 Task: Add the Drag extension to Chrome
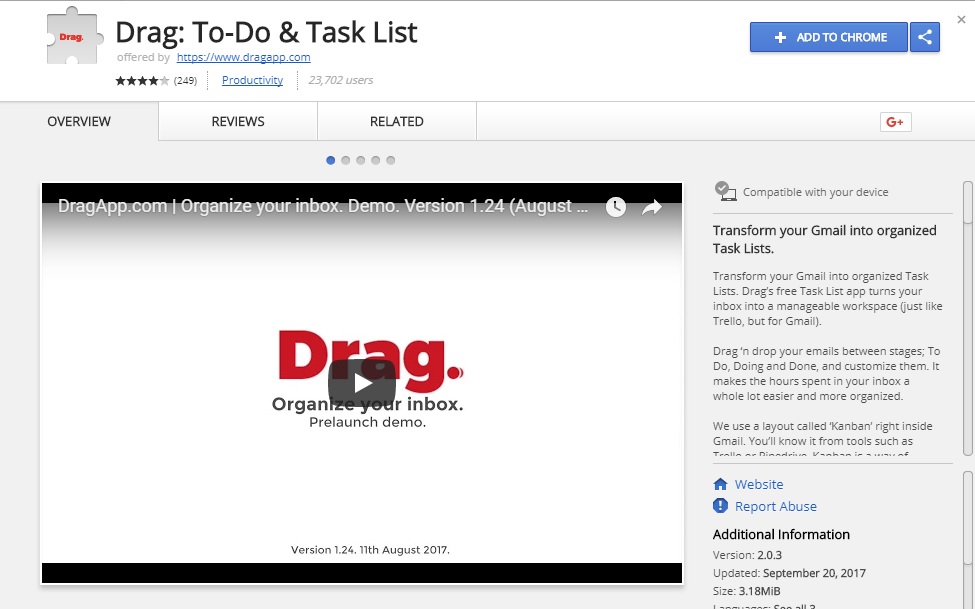(828, 37)
